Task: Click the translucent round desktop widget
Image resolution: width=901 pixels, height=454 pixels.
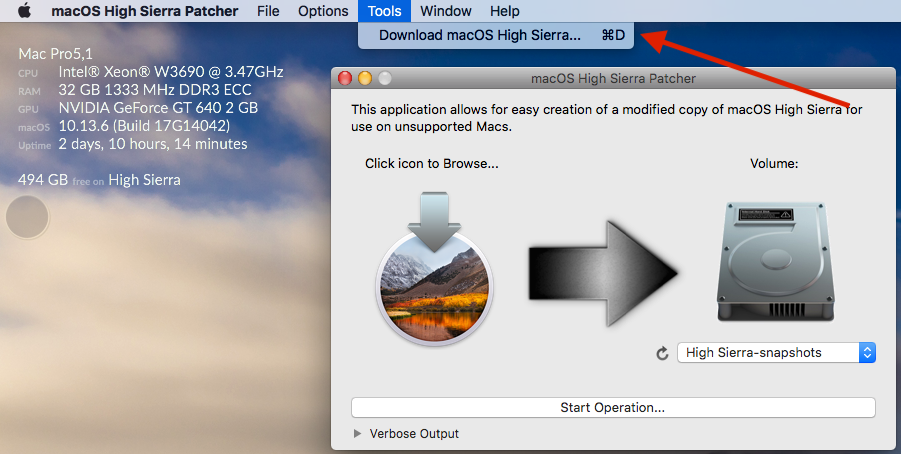Action: pos(27,217)
